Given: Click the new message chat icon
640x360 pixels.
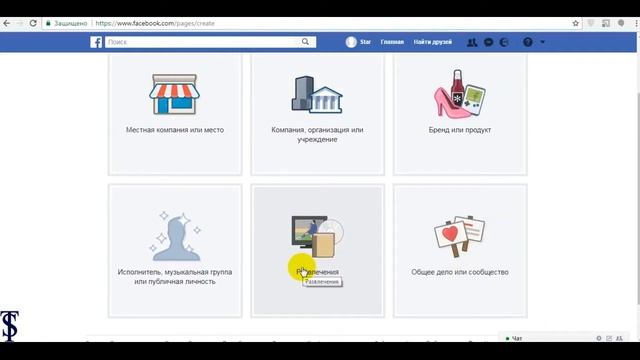Looking at the screenshot, I should [609, 338].
